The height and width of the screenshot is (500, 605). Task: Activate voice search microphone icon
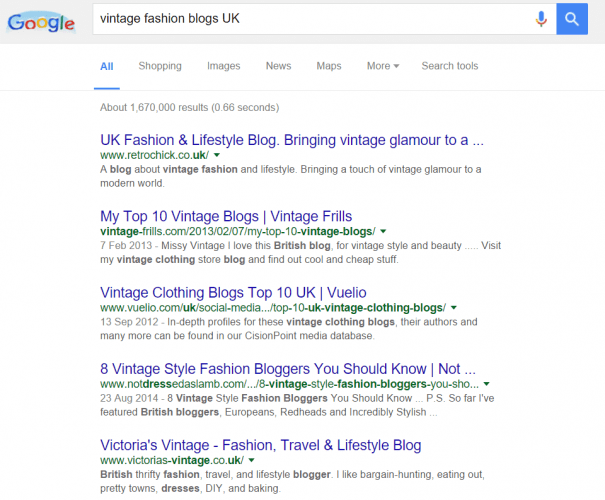click(x=541, y=19)
